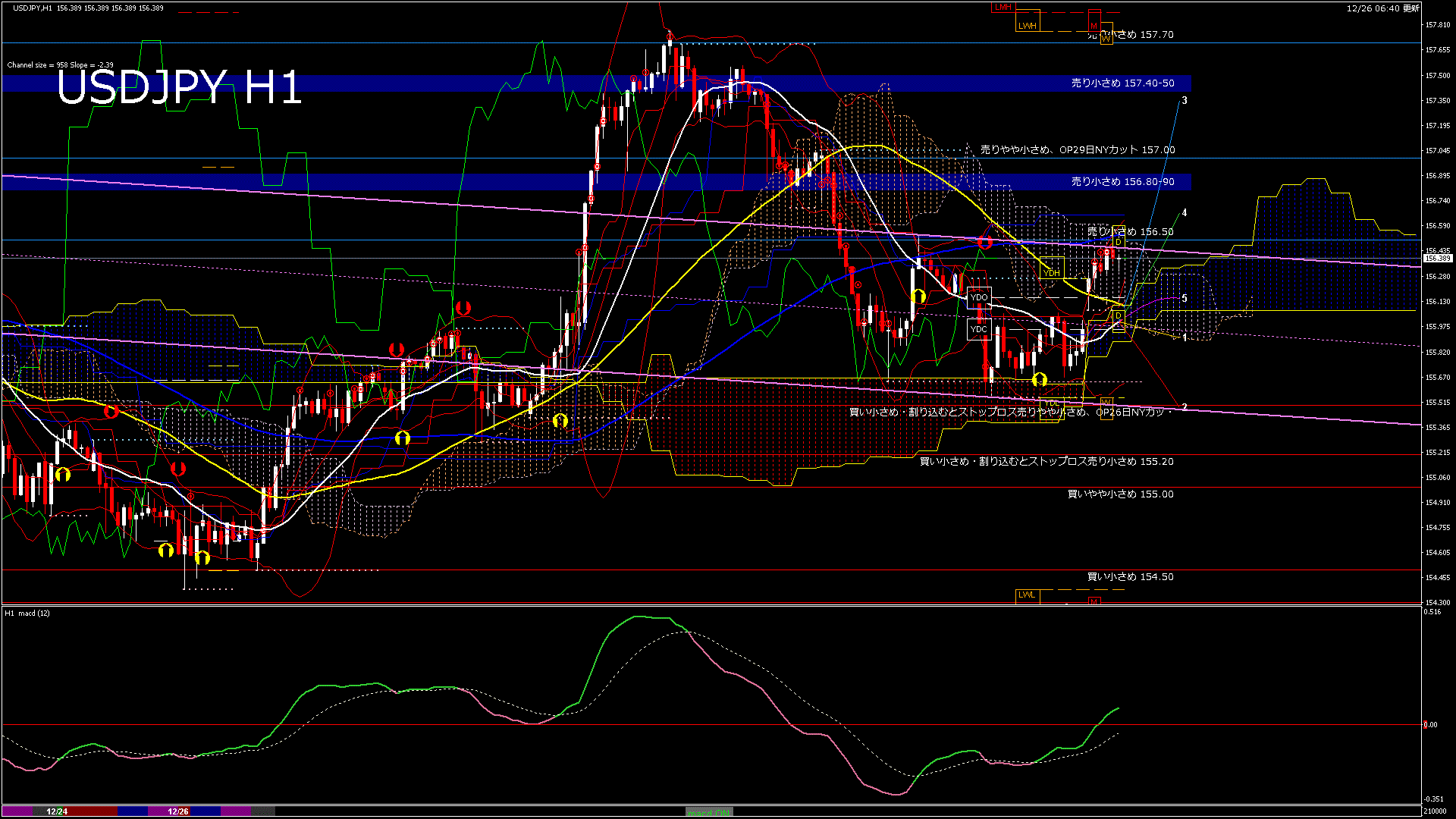Click the USDJPY,H1 symbol header text
Viewport: 1456px width, 819px height.
(x=33, y=8)
